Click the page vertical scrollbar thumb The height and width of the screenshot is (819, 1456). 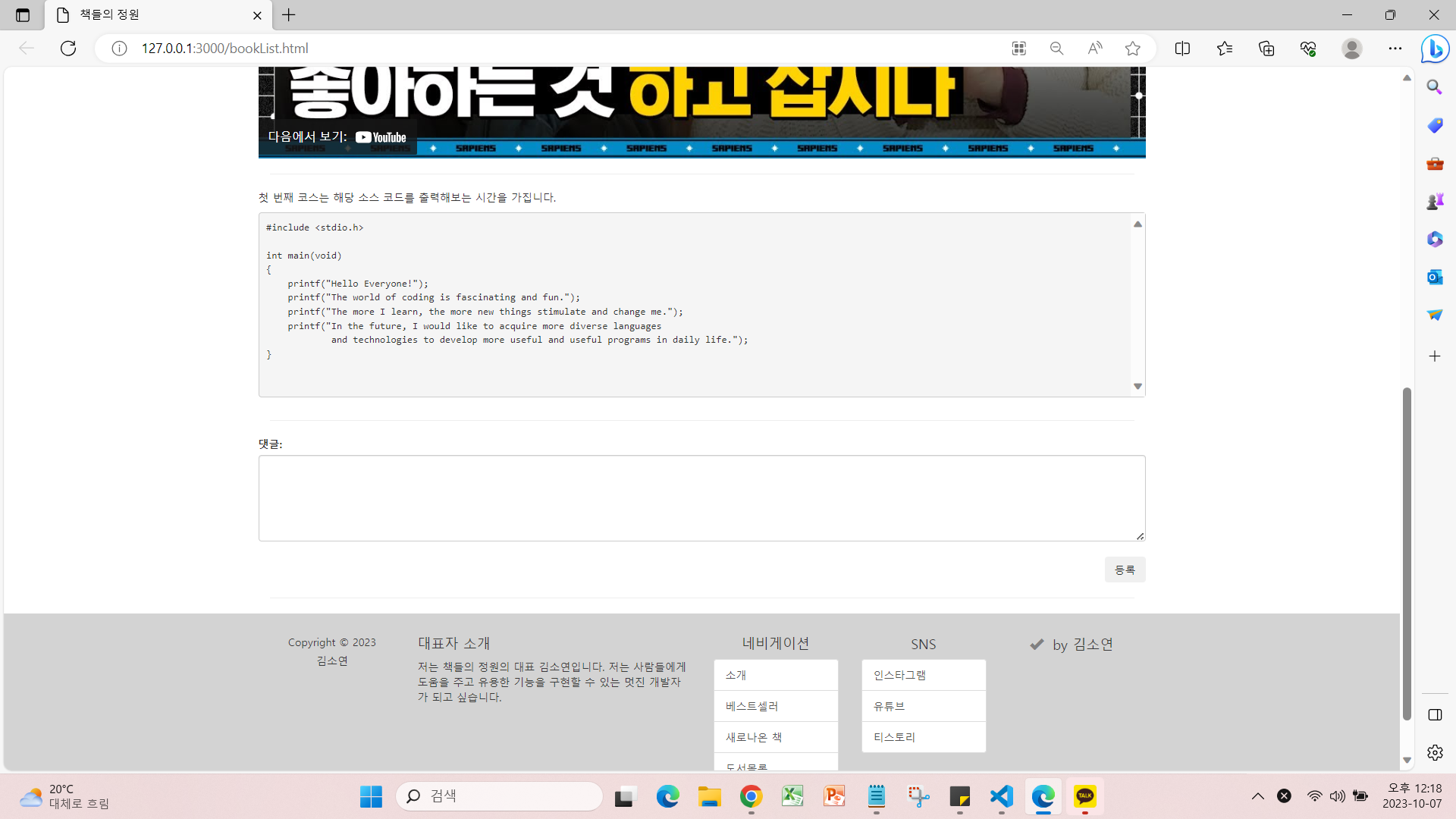tap(1407, 554)
